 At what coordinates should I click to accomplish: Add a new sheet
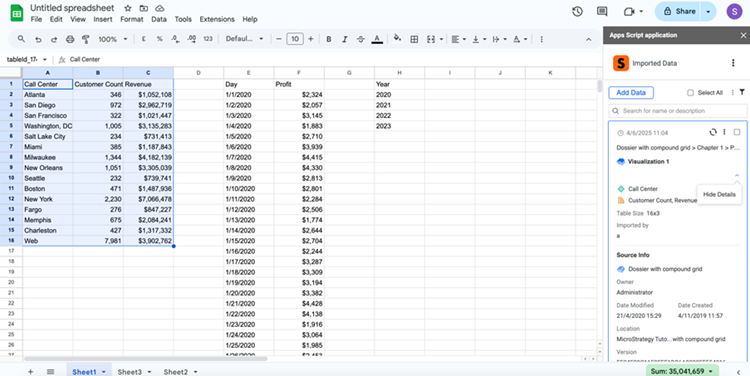(31, 372)
